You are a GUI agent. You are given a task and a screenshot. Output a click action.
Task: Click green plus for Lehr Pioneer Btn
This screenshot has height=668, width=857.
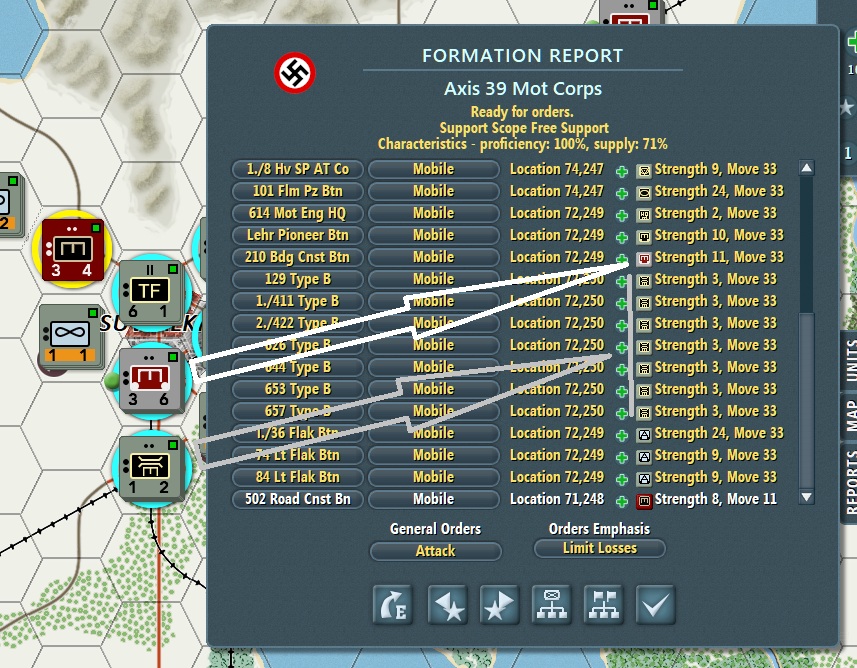point(621,237)
